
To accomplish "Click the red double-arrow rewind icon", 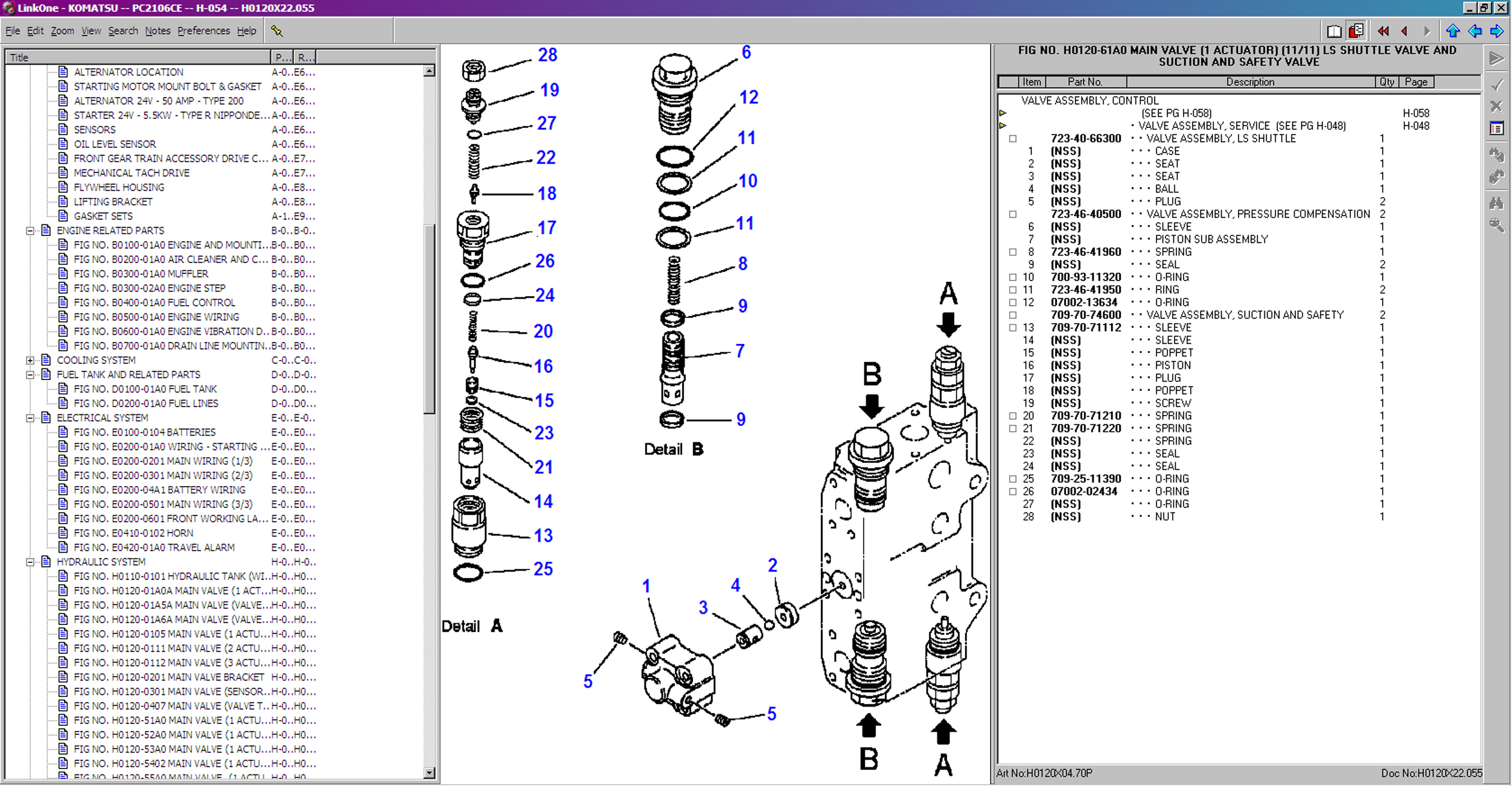I will point(1383,31).
